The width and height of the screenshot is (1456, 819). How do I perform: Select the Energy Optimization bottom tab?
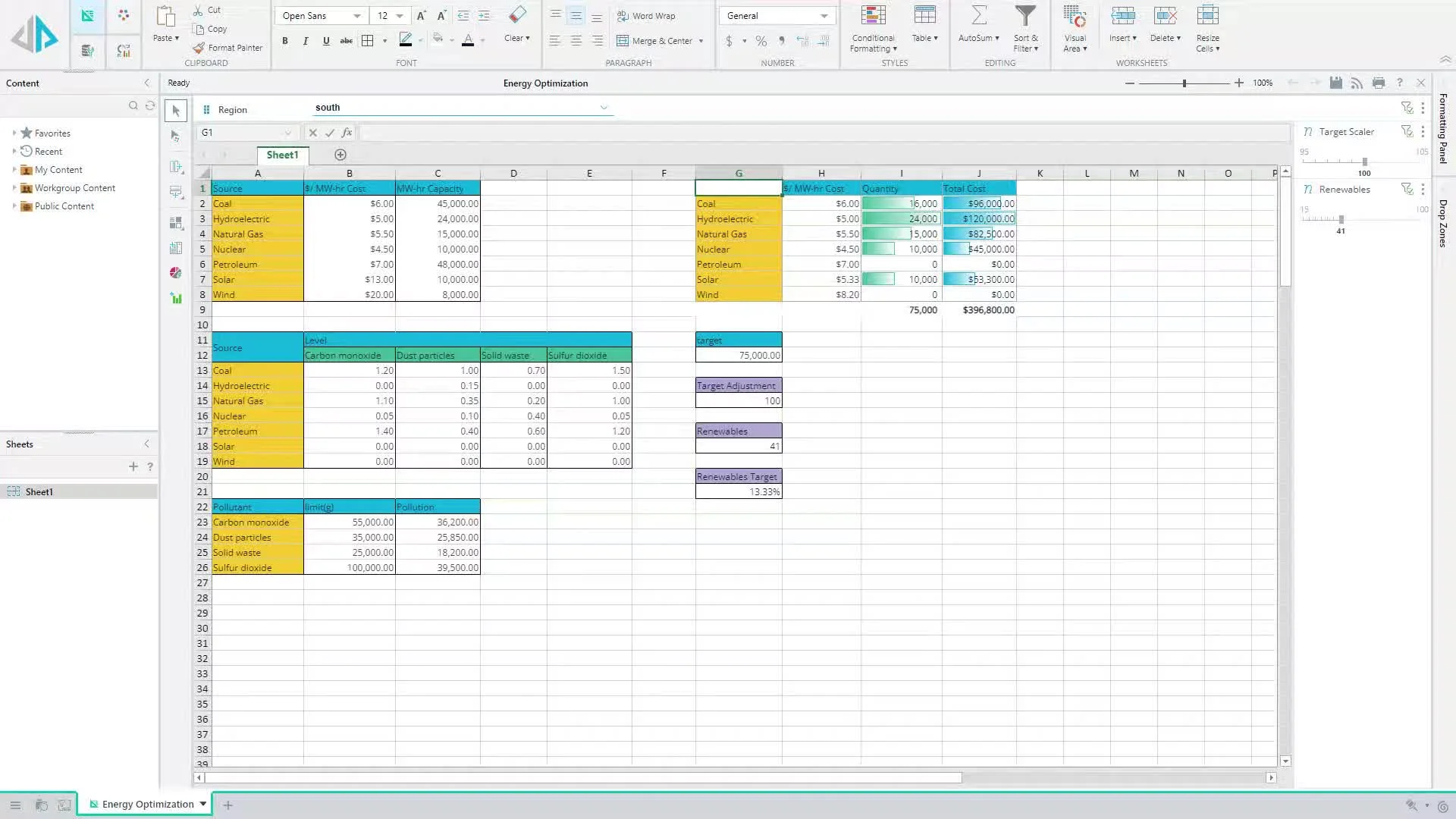click(x=147, y=805)
